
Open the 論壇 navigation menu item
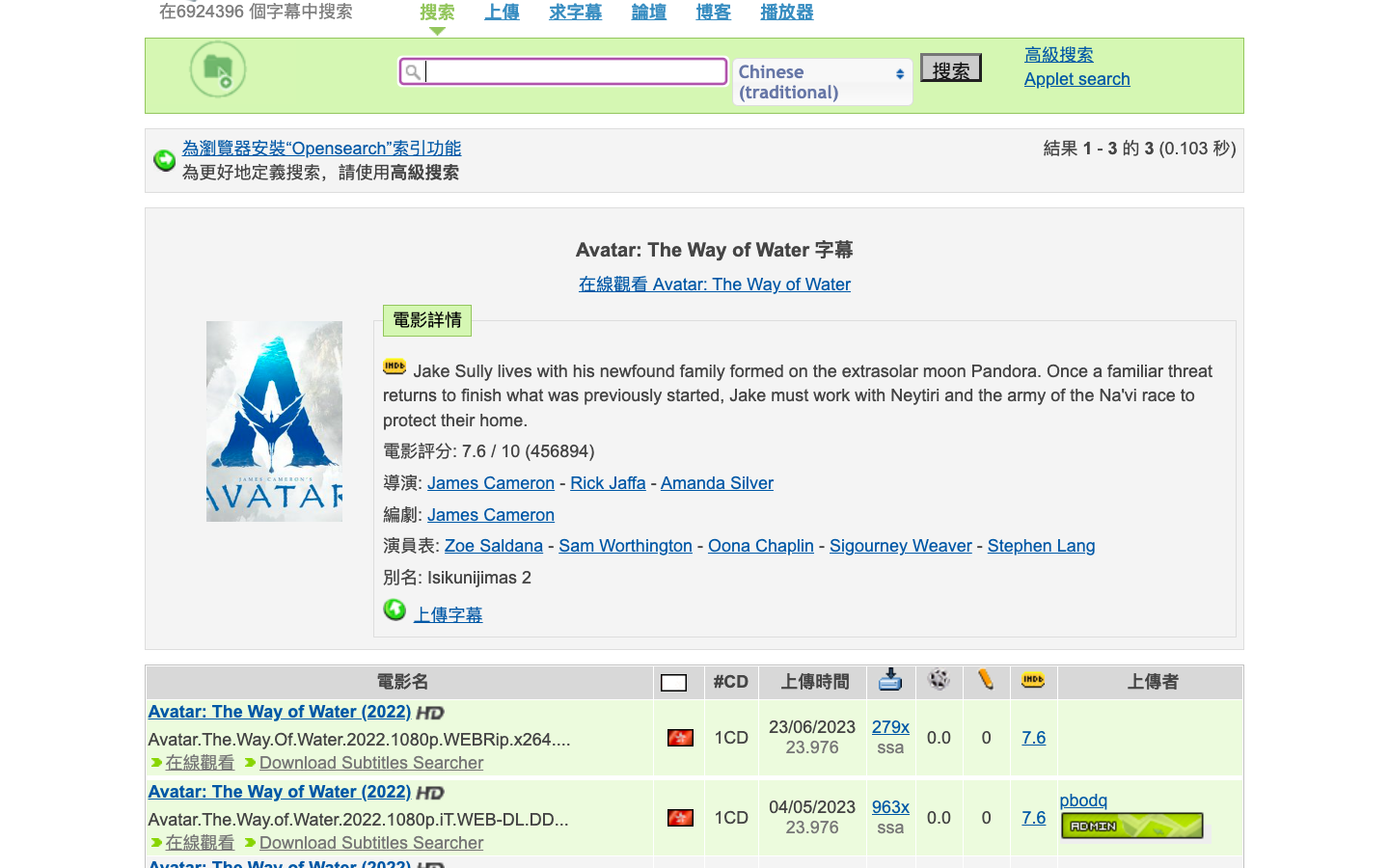point(648,13)
